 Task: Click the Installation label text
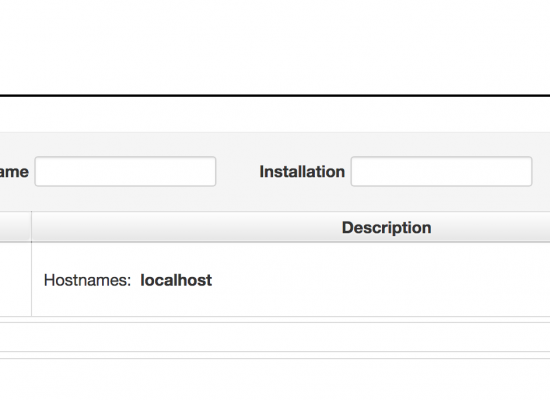(302, 172)
